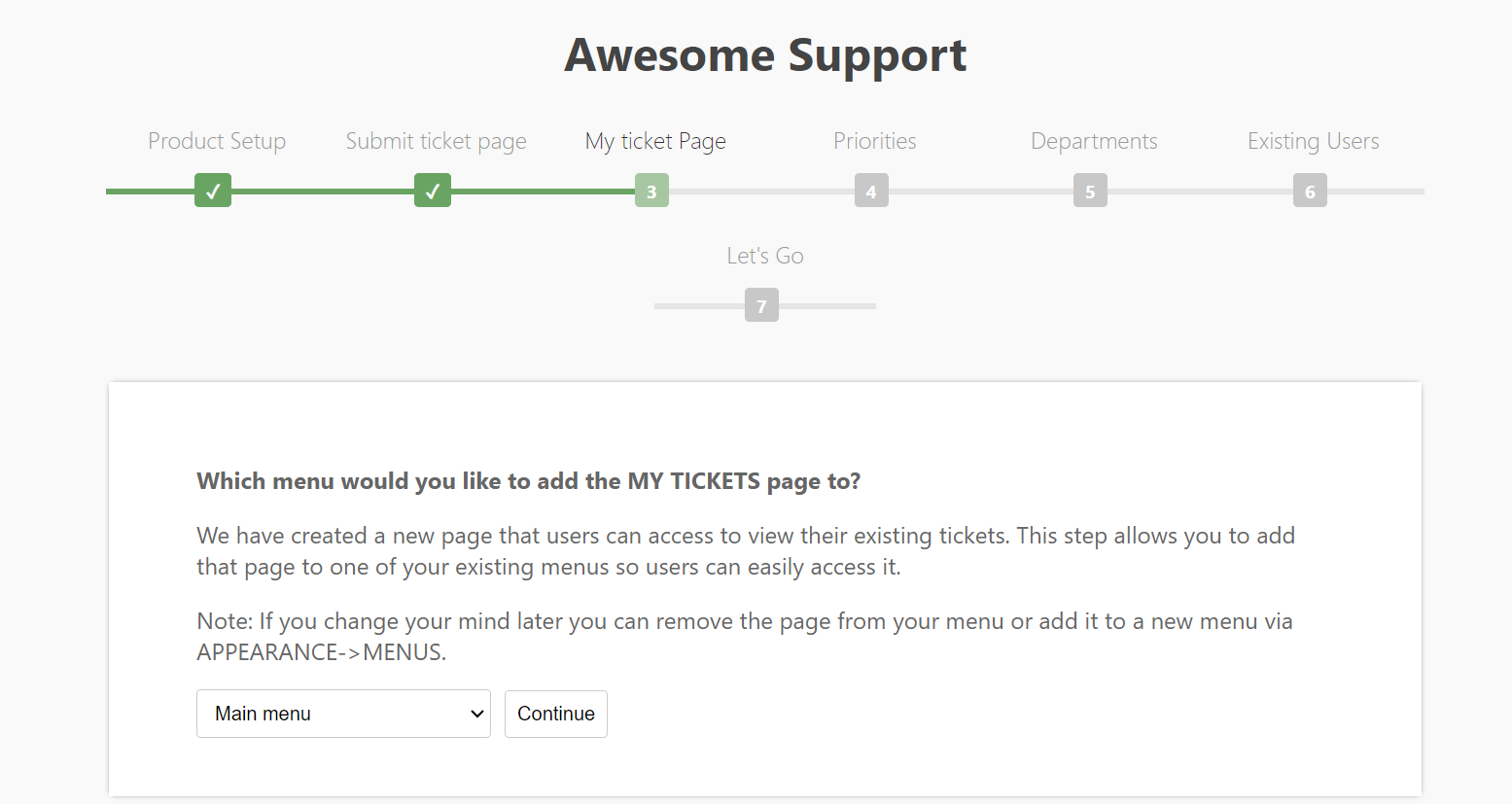
Task: Click the step 4 badge under Priorities
Action: (x=871, y=191)
